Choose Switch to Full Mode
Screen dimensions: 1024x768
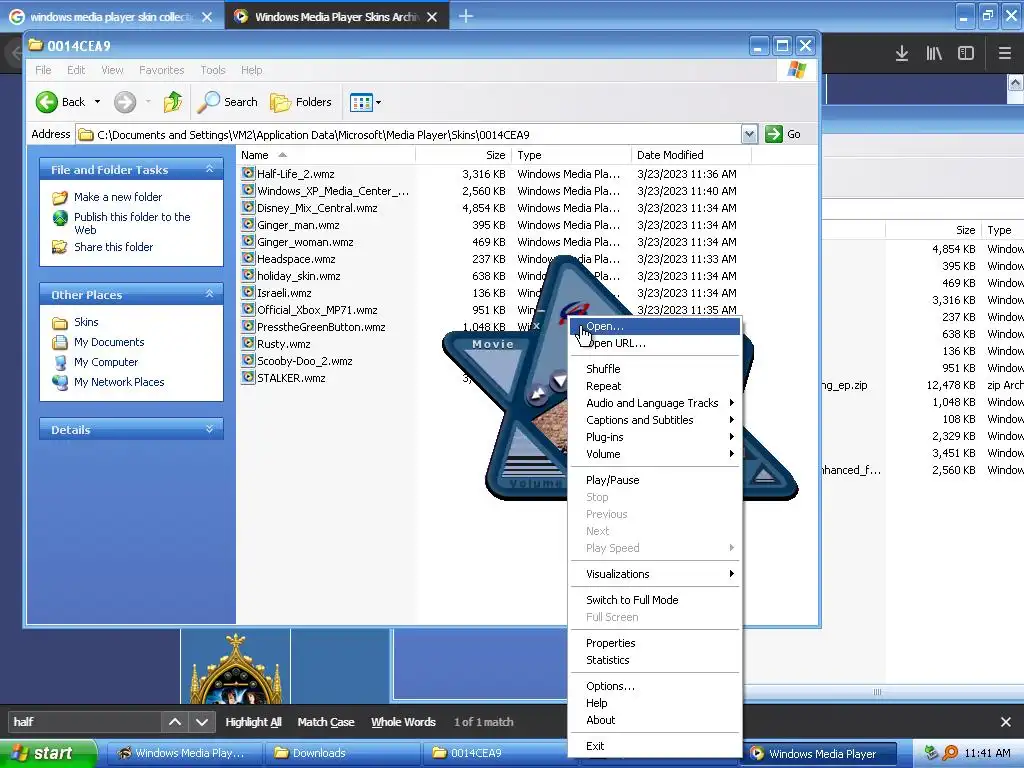coord(656,600)
